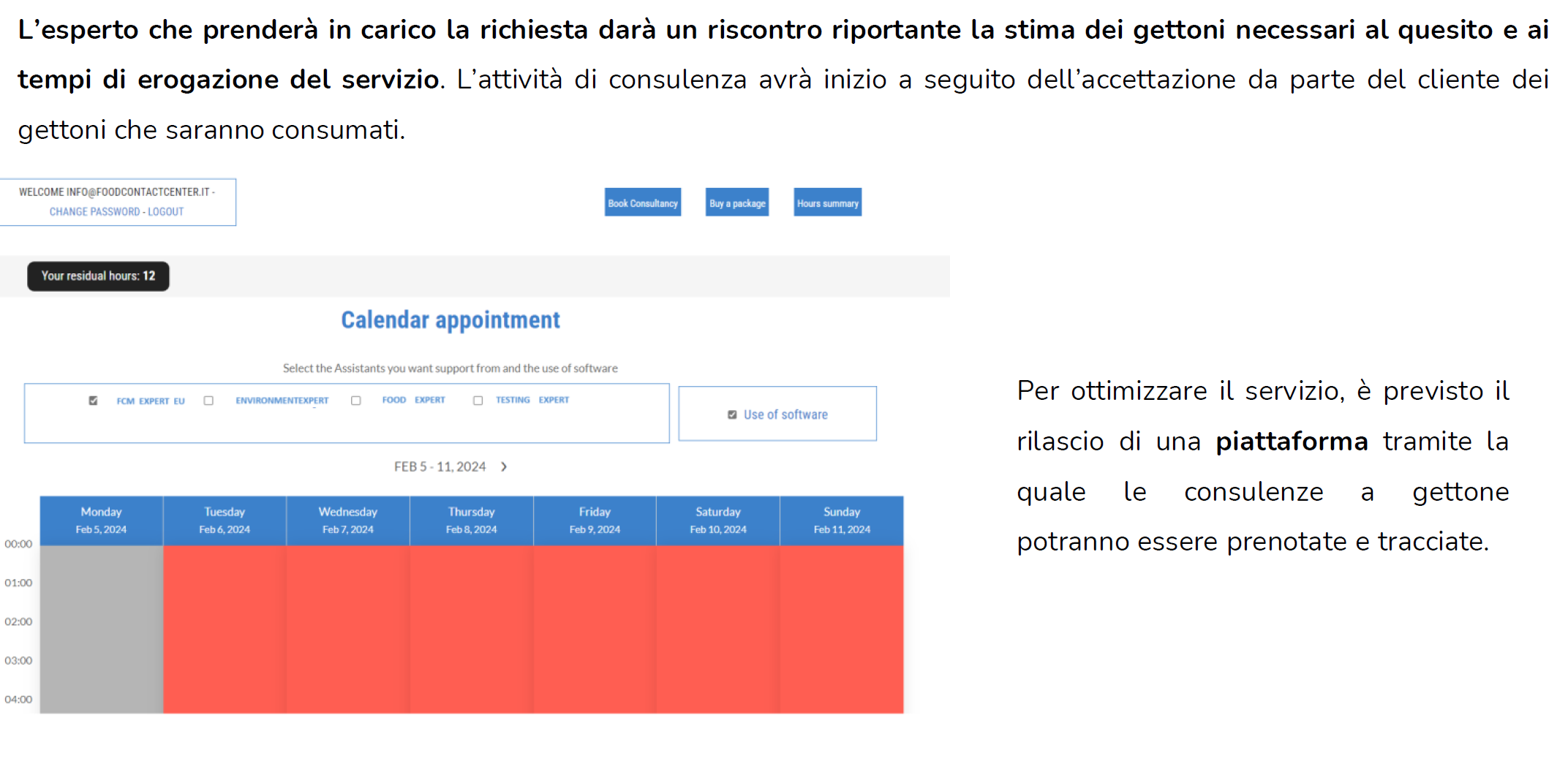The height and width of the screenshot is (761, 1568).
Task: Toggle the Use of software checkbox
Action: (x=732, y=414)
